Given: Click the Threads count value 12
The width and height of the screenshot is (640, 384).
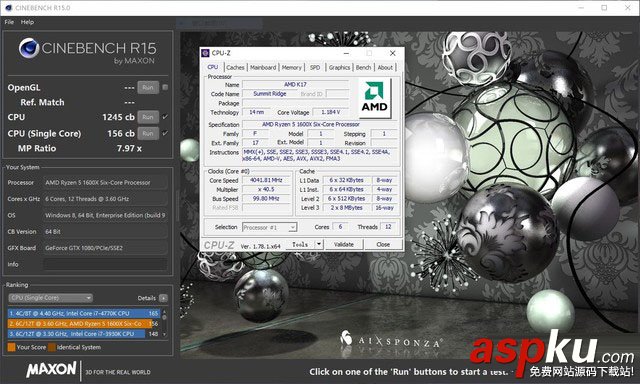Looking at the screenshot, I should tap(388, 226).
